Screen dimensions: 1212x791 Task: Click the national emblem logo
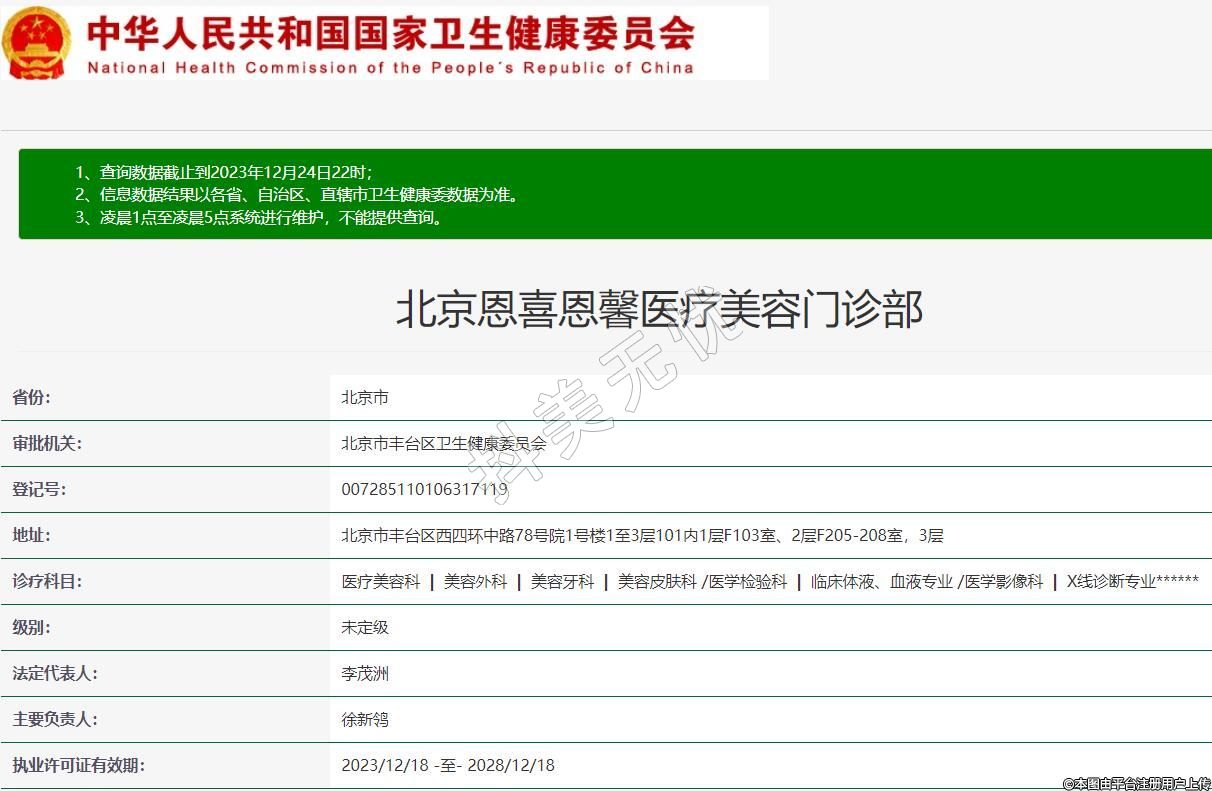coord(36,43)
